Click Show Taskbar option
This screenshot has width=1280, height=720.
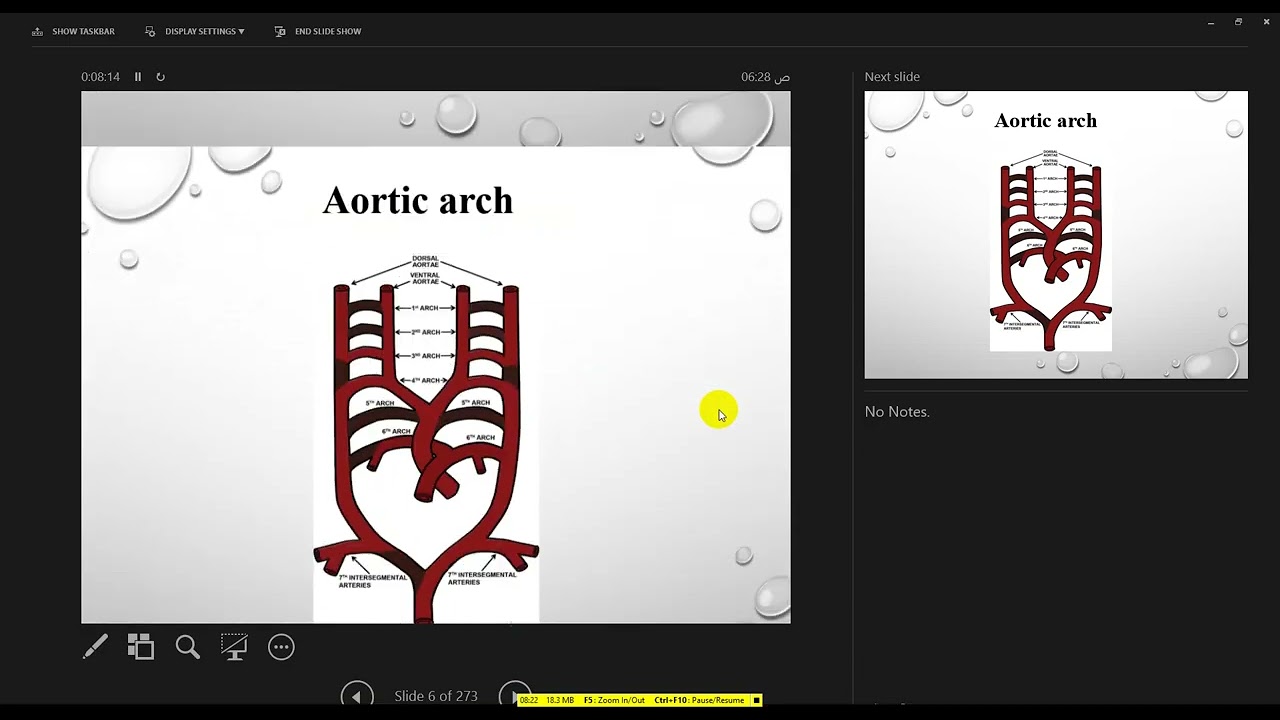click(73, 31)
